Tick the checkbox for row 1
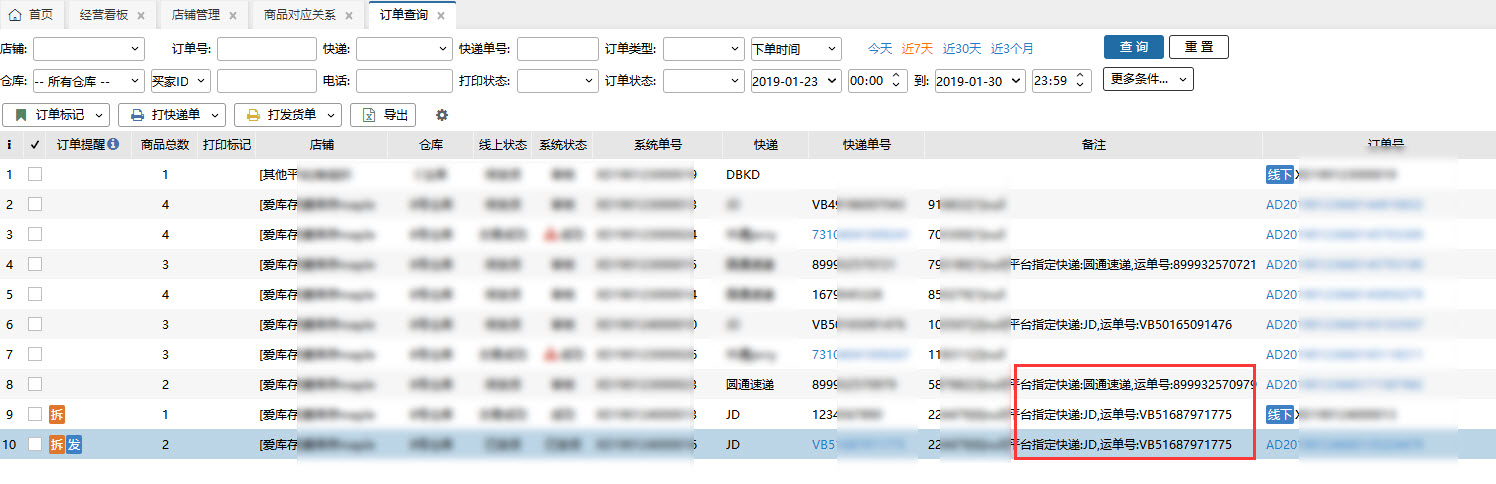 (35, 174)
